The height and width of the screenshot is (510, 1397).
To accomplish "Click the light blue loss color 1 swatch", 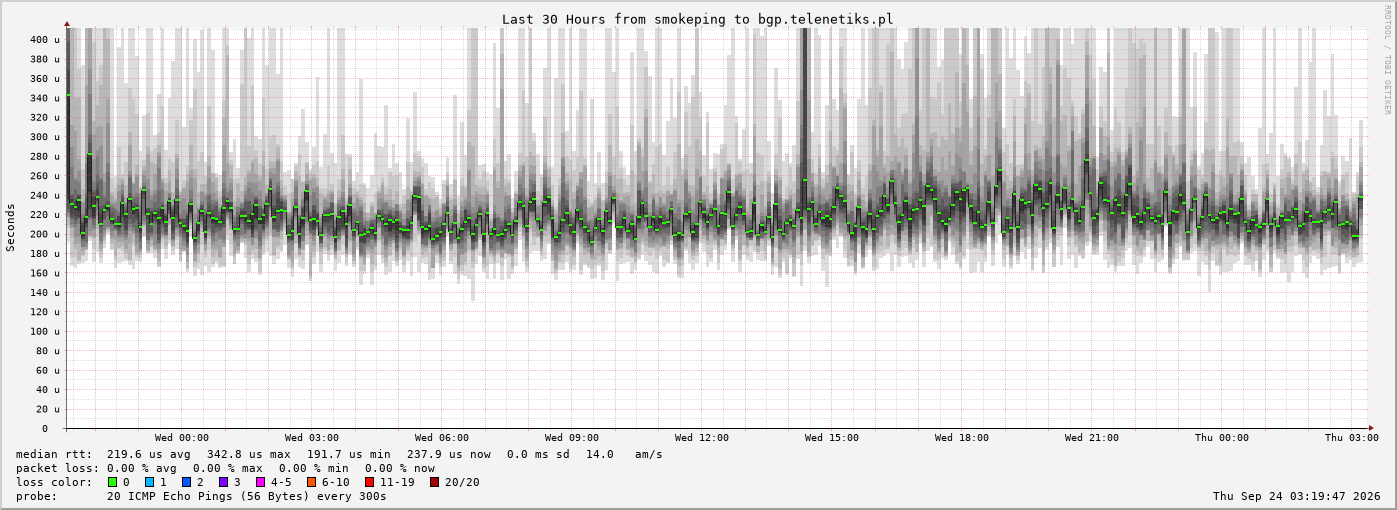I will pos(149,482).
